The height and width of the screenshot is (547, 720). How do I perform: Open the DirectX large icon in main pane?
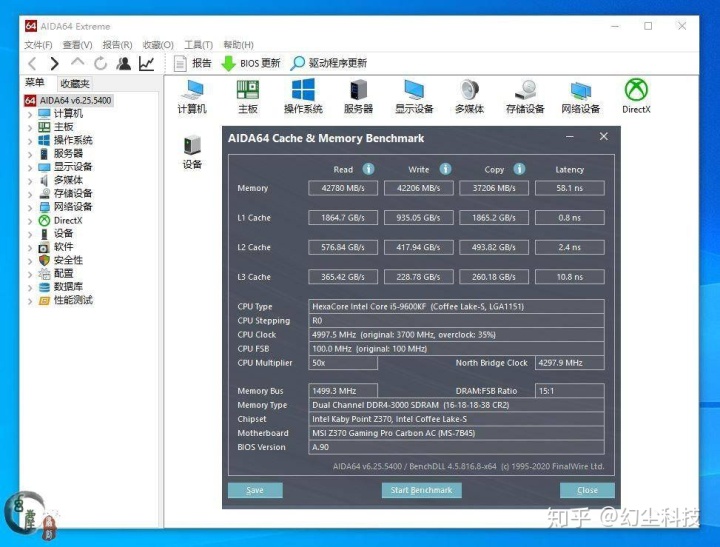click(636, 96)
